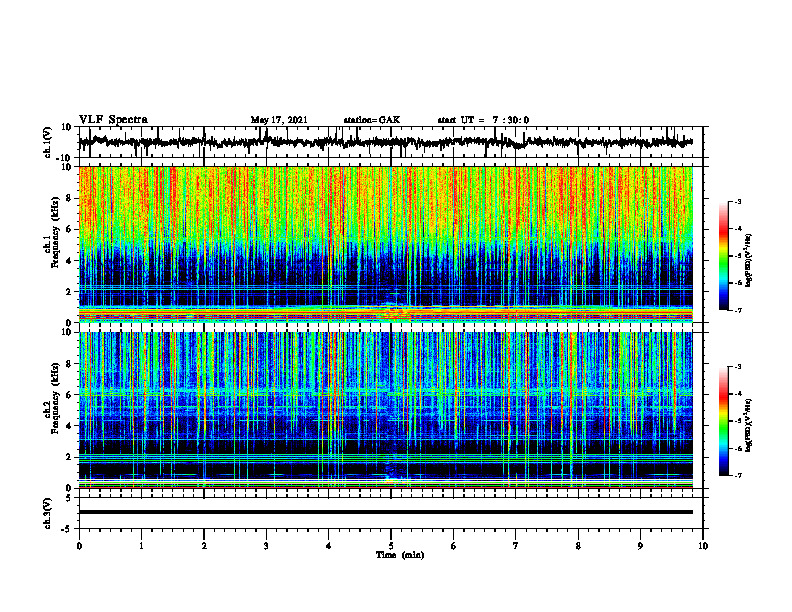This screenshot has height=612, width=792.
Task: Click the time-axis tick label "5"
Action: pyautogui.click(x=391, y=546)
